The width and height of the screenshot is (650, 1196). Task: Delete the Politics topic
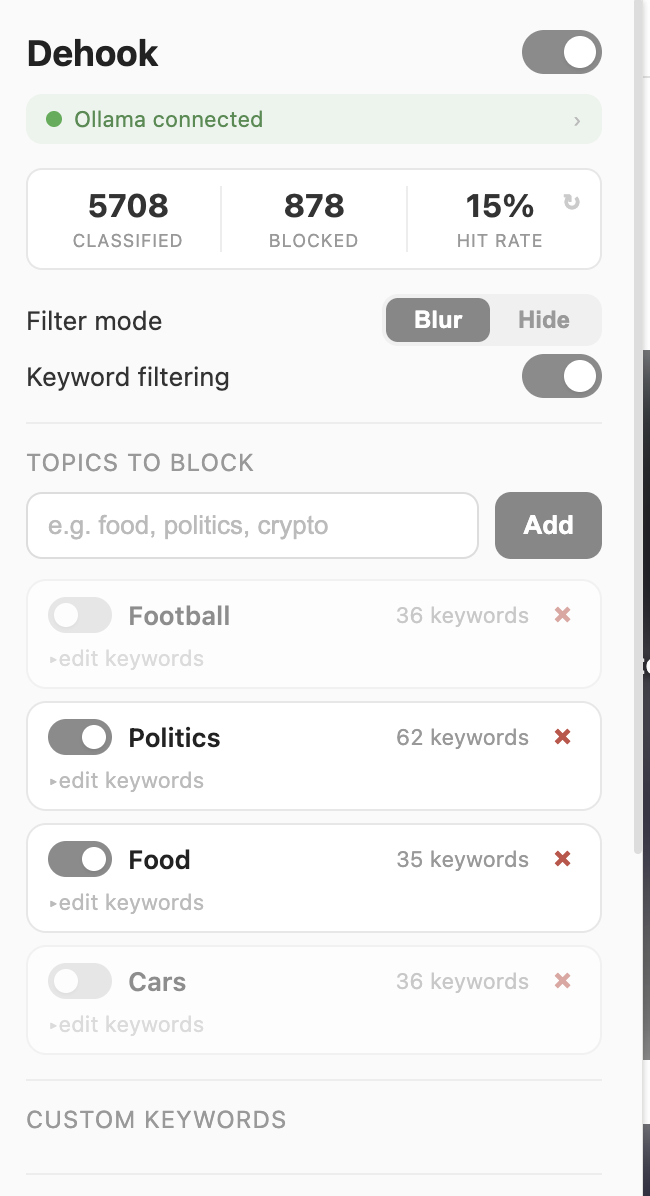[563, 737]
